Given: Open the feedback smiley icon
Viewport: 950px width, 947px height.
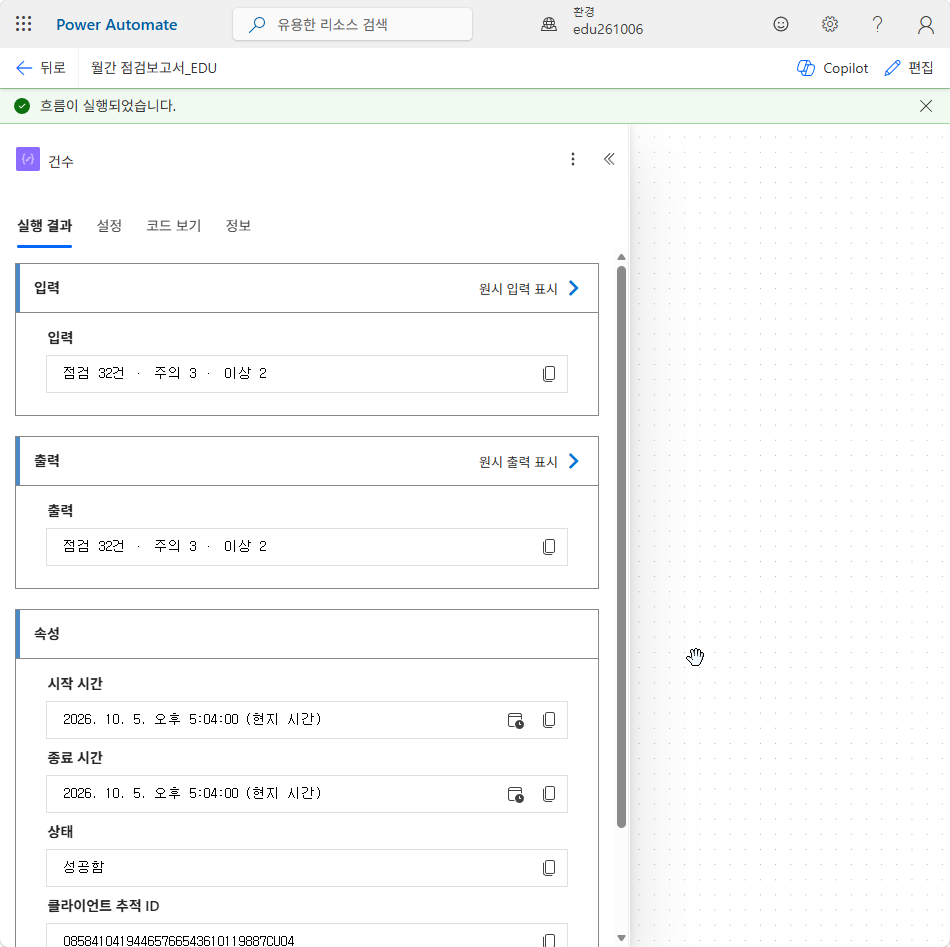Looking at the screenshot, I should 781,24.
